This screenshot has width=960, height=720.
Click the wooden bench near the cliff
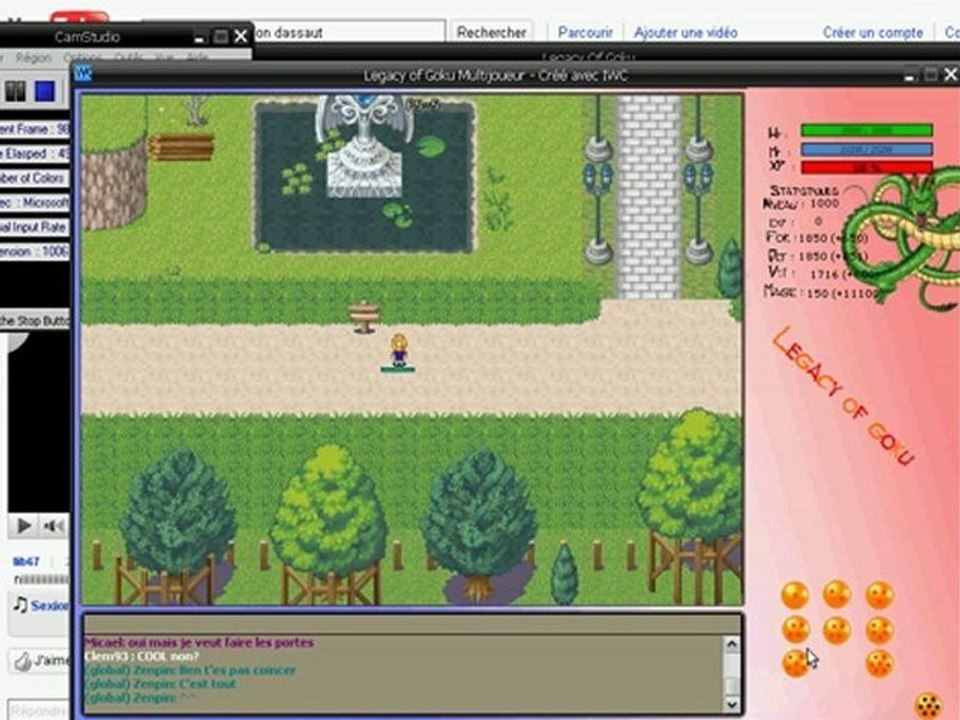coord(181,148)
